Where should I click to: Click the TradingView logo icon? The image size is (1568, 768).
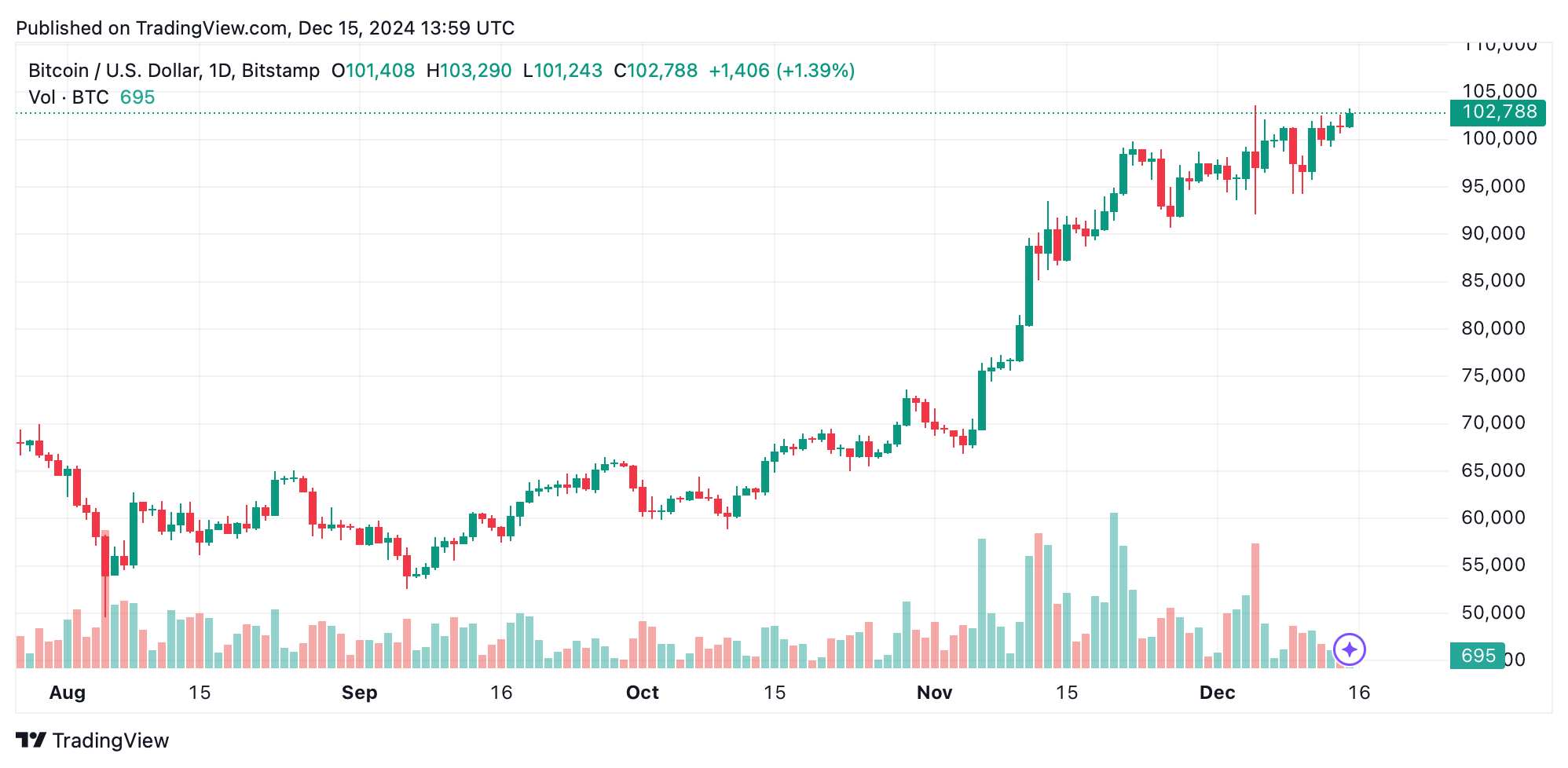[x=31, y=740]
